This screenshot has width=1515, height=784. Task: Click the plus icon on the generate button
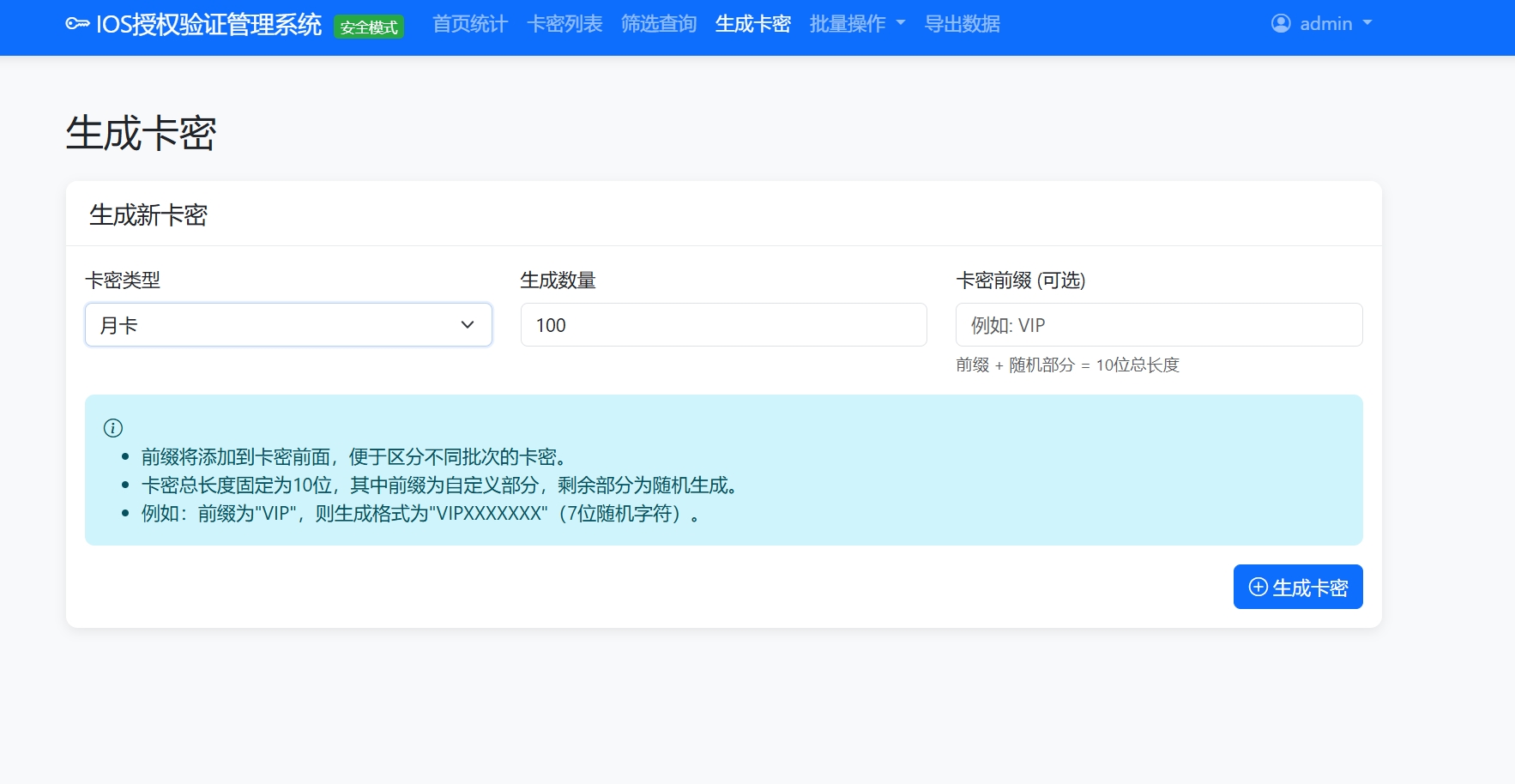pyautogui.click(x=1258, y=587)
